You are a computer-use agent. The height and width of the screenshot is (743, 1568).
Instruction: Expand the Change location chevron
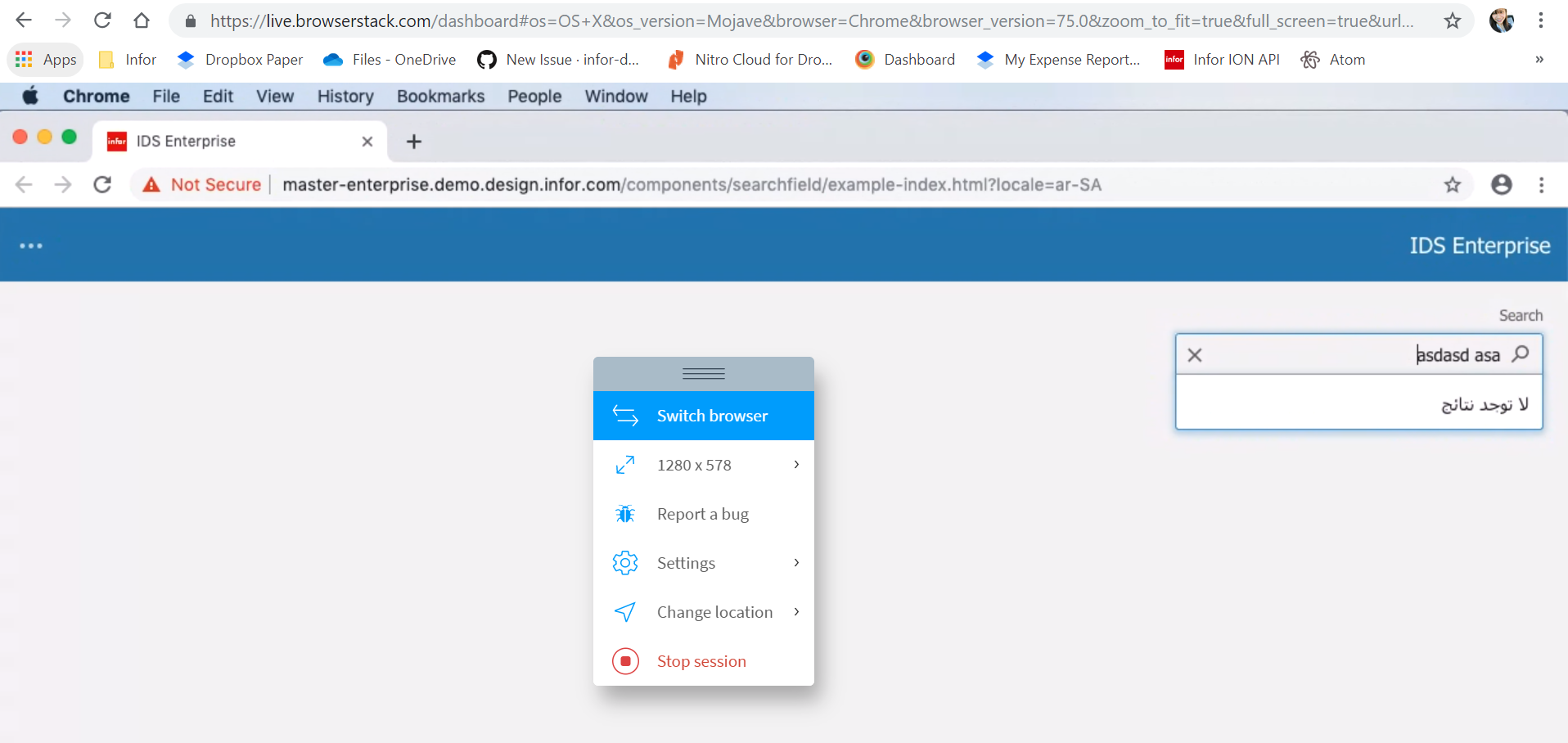tap(796, 612)
